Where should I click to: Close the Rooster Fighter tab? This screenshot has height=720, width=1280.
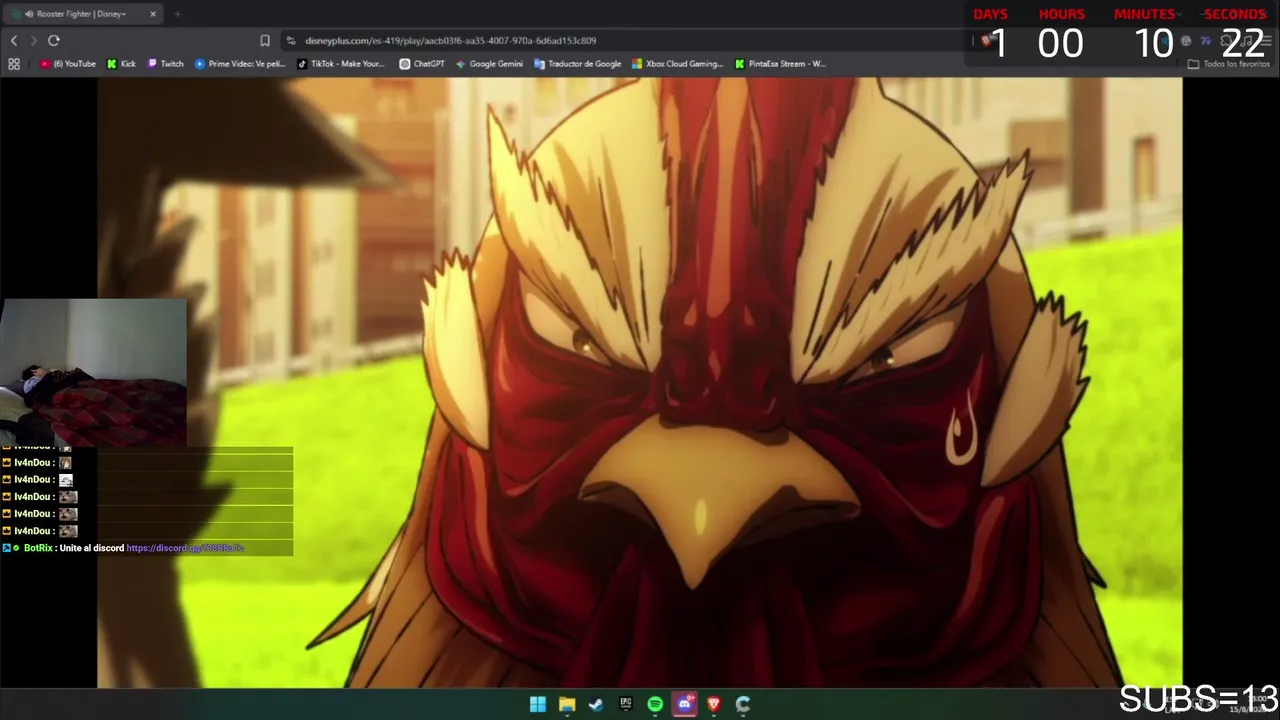tap(153, 14)
